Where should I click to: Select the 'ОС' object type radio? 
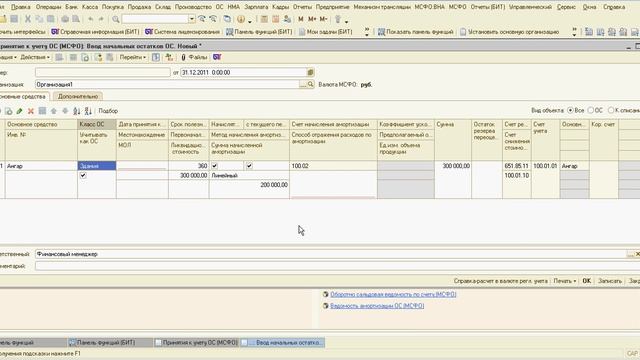coord(590,110)
